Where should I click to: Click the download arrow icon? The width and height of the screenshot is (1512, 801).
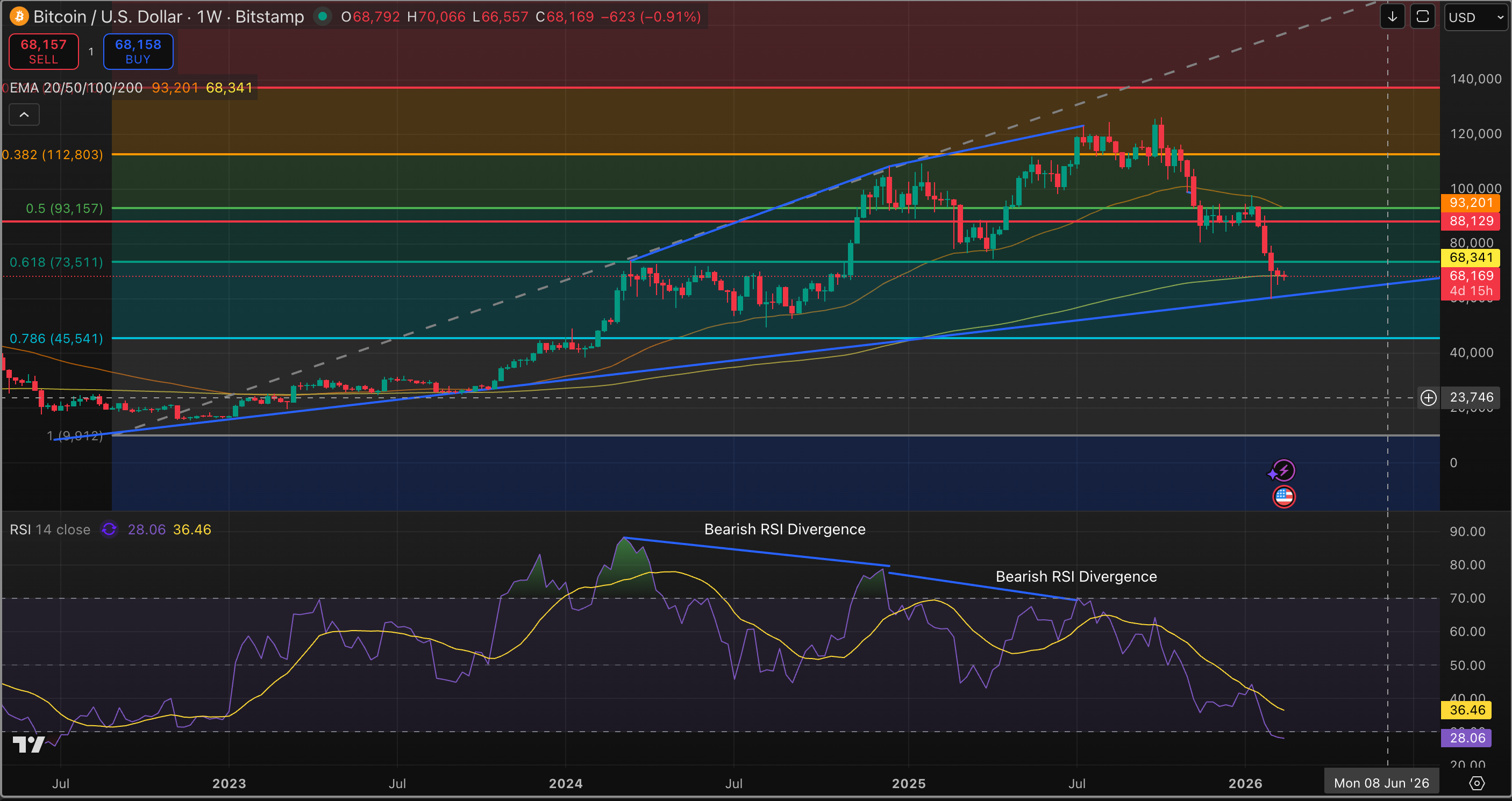[x=1392, y=17]
